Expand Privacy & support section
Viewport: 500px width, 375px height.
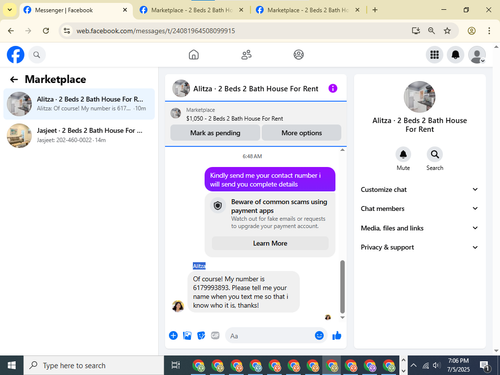[x=419, y=247]
